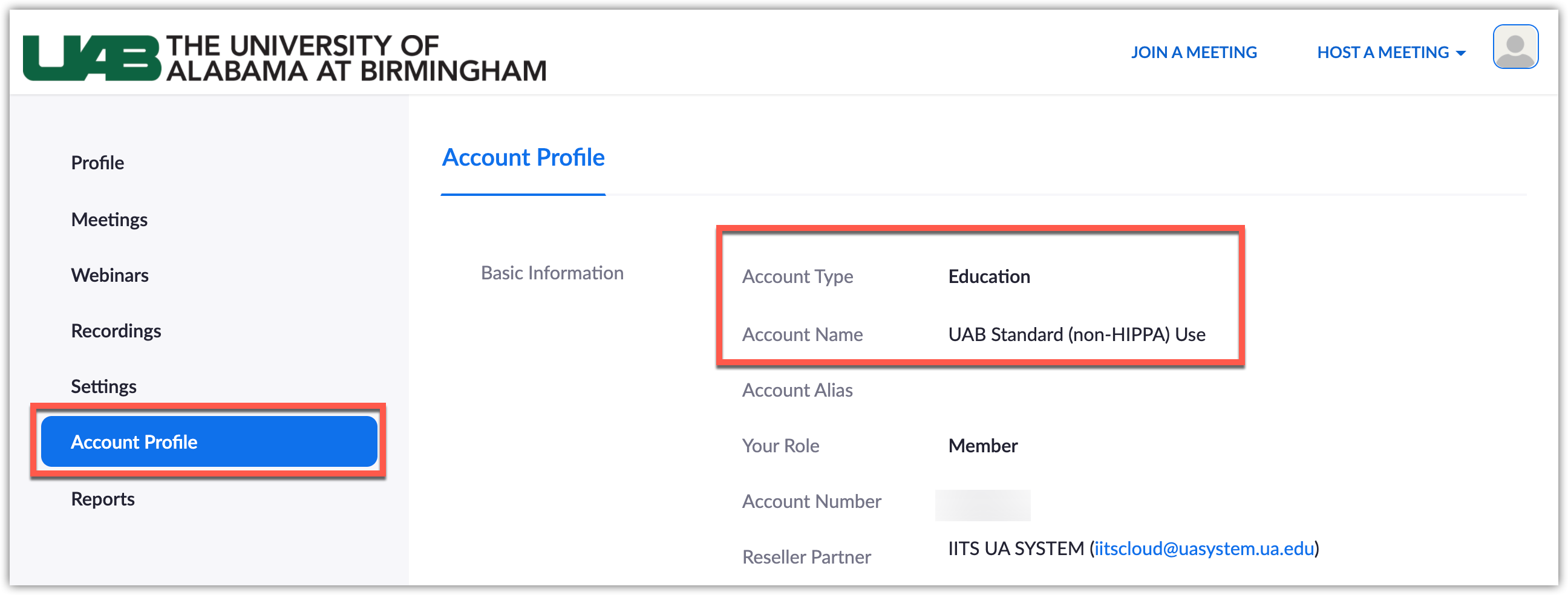
Task: Click the University of Alabama at Birmingham title
Action: coord(356,59)
